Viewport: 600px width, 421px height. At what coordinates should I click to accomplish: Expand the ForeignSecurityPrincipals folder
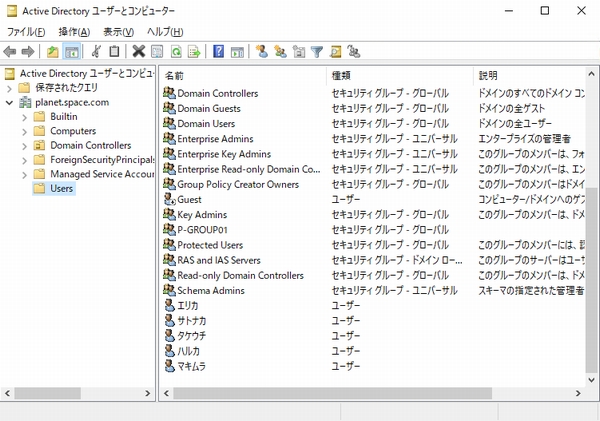tap(24, 160)
